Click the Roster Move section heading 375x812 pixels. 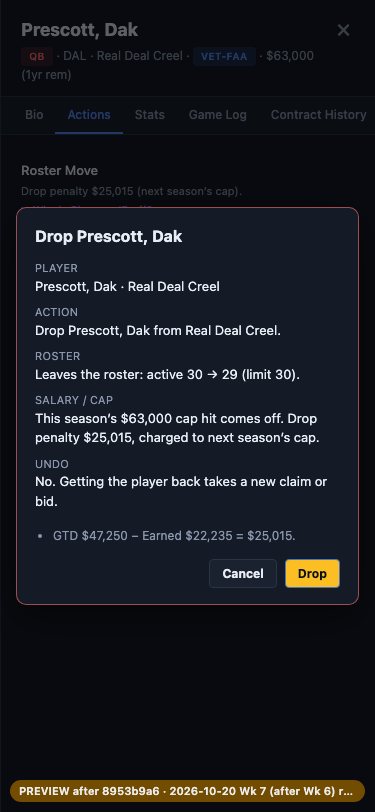coord(60,170)
